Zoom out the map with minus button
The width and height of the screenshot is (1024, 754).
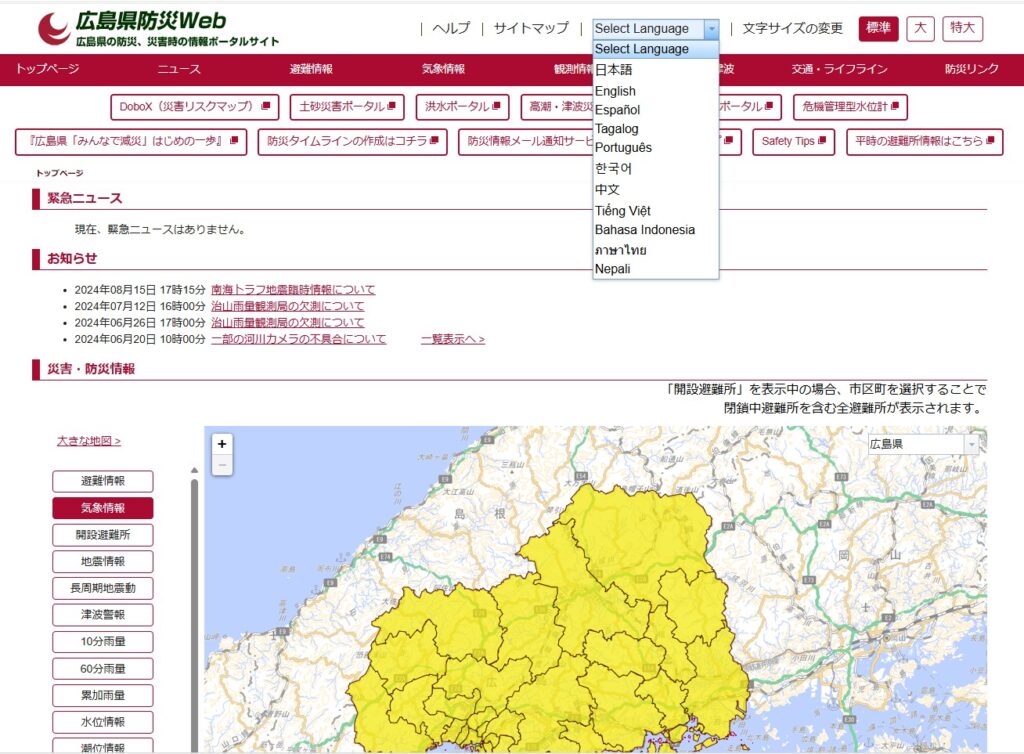click(x=222, y=465)
